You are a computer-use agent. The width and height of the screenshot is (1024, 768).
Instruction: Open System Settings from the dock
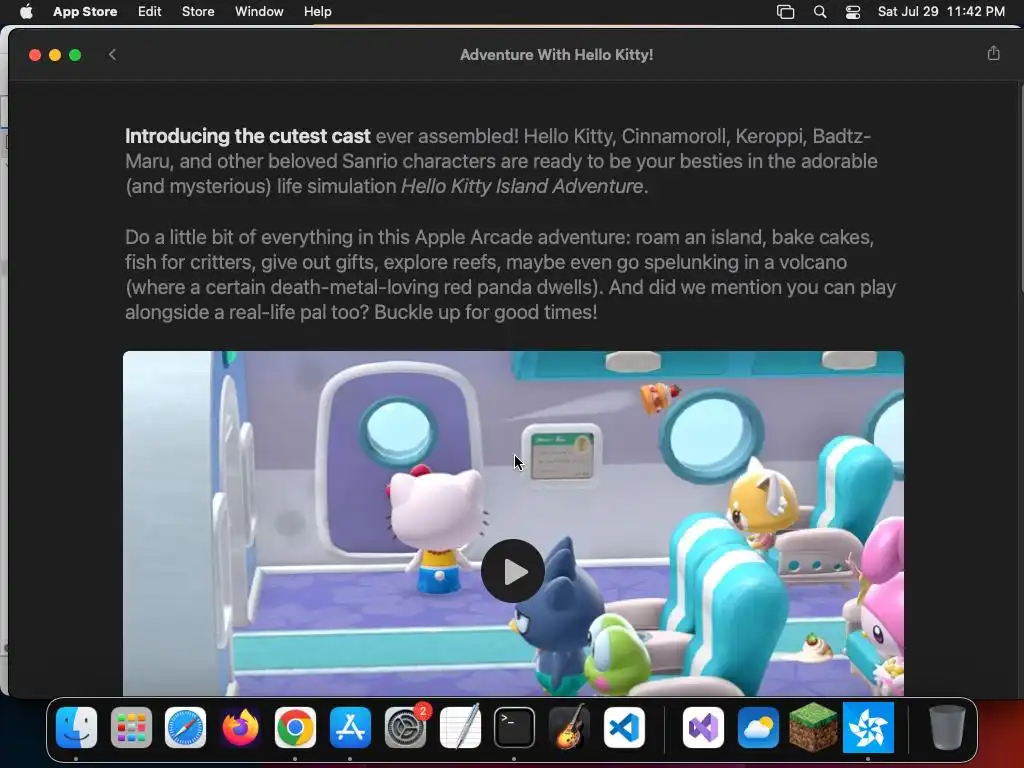(406, 728)
